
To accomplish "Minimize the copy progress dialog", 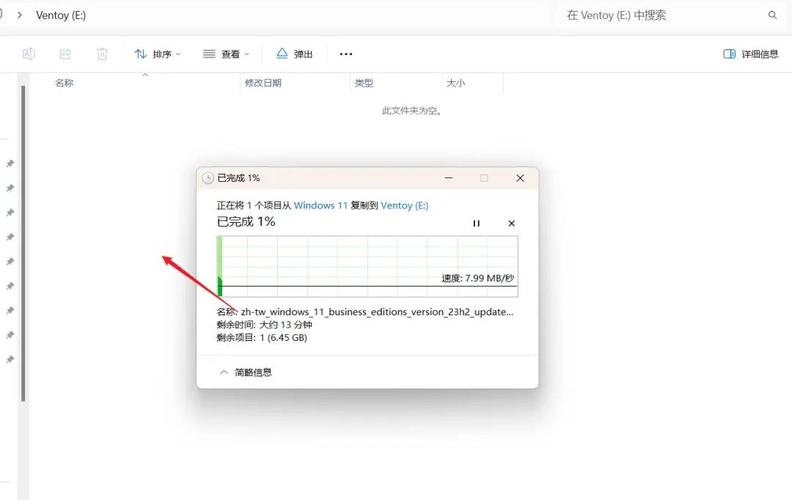I will [449, 178].
